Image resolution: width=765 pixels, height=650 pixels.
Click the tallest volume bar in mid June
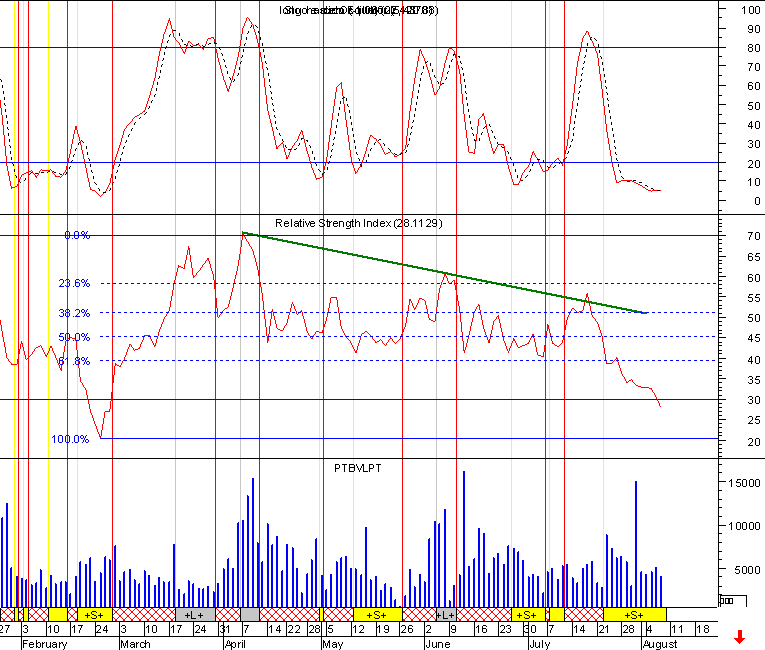pos(464,539)
